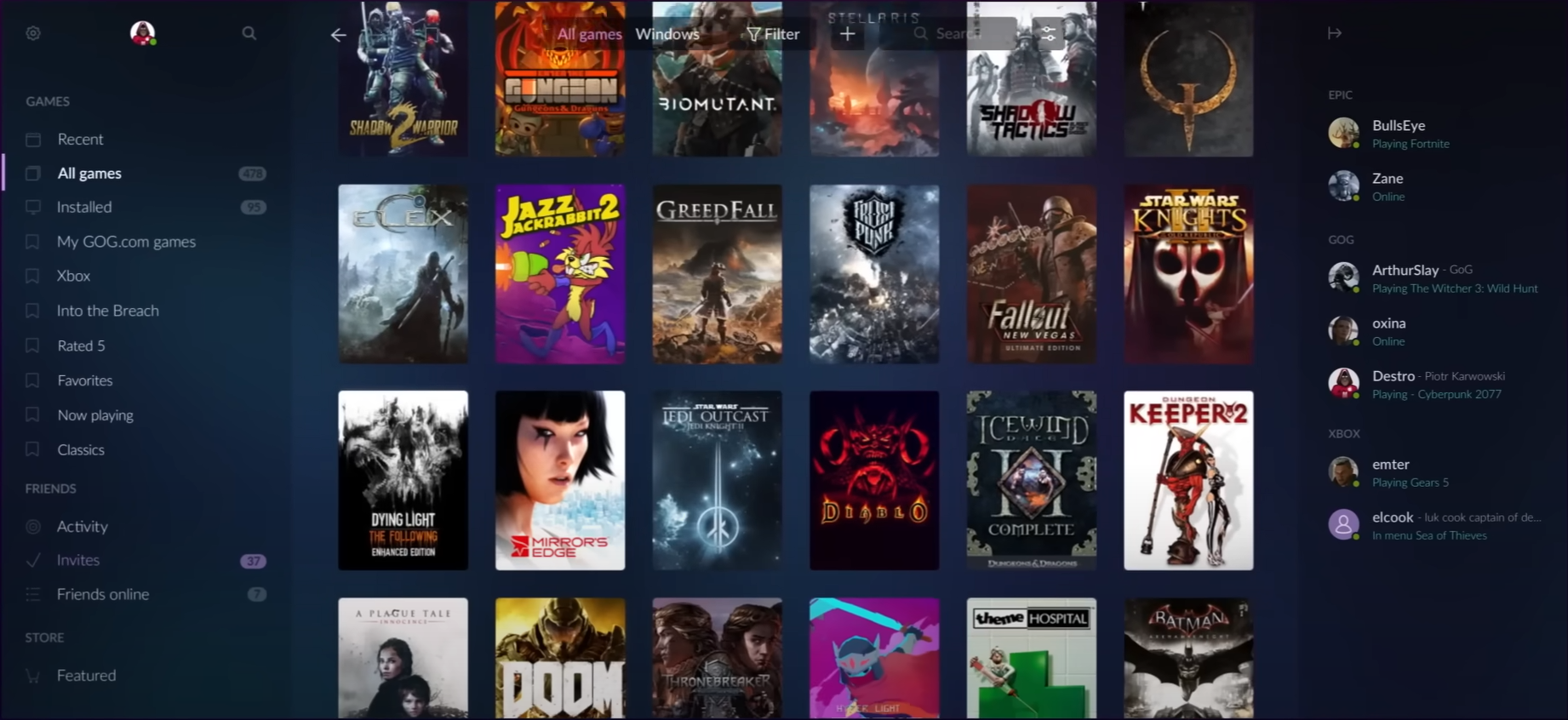Open the Fallout New Vegas cover
Viewport: 1568px width, 720px height.
point(1031,274)
